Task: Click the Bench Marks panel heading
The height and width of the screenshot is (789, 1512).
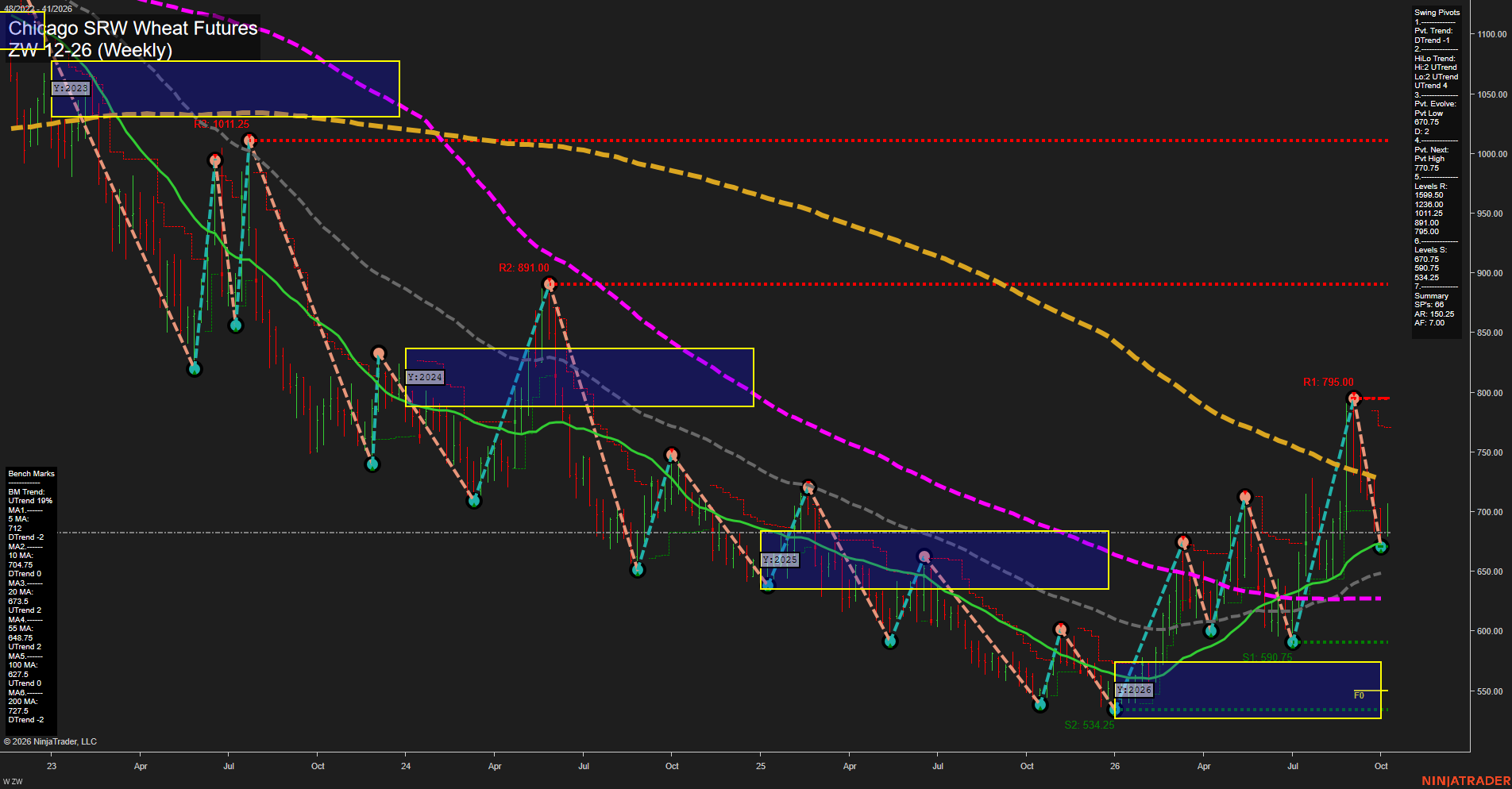Action: tap(32, 474)
